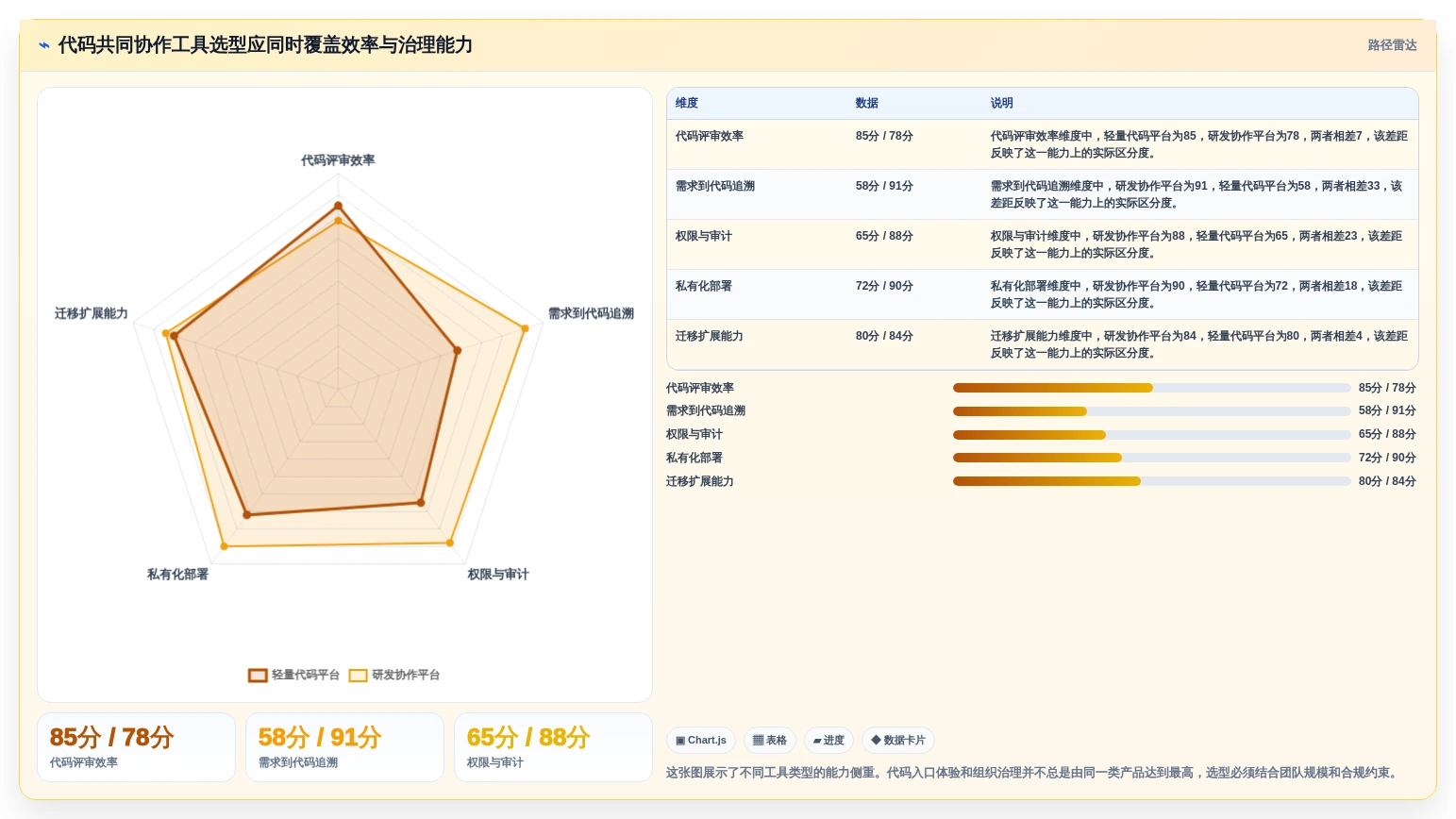Click the footer description starting 这张图展示了
Screen dimensions: 1456x819
pyautogui.click(x=1033, y=773)
